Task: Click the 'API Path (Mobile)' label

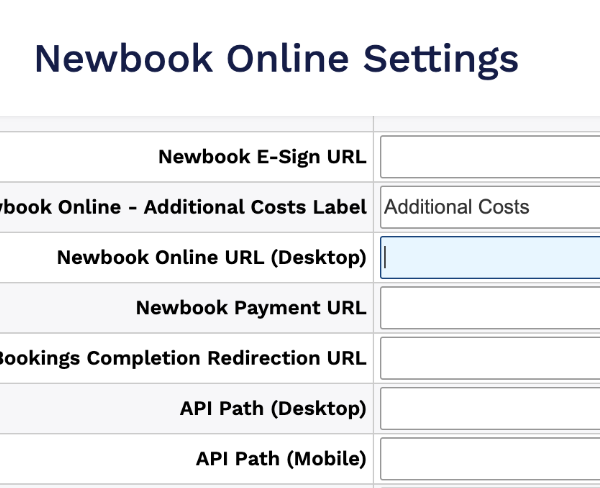Action: coord(281,459)
